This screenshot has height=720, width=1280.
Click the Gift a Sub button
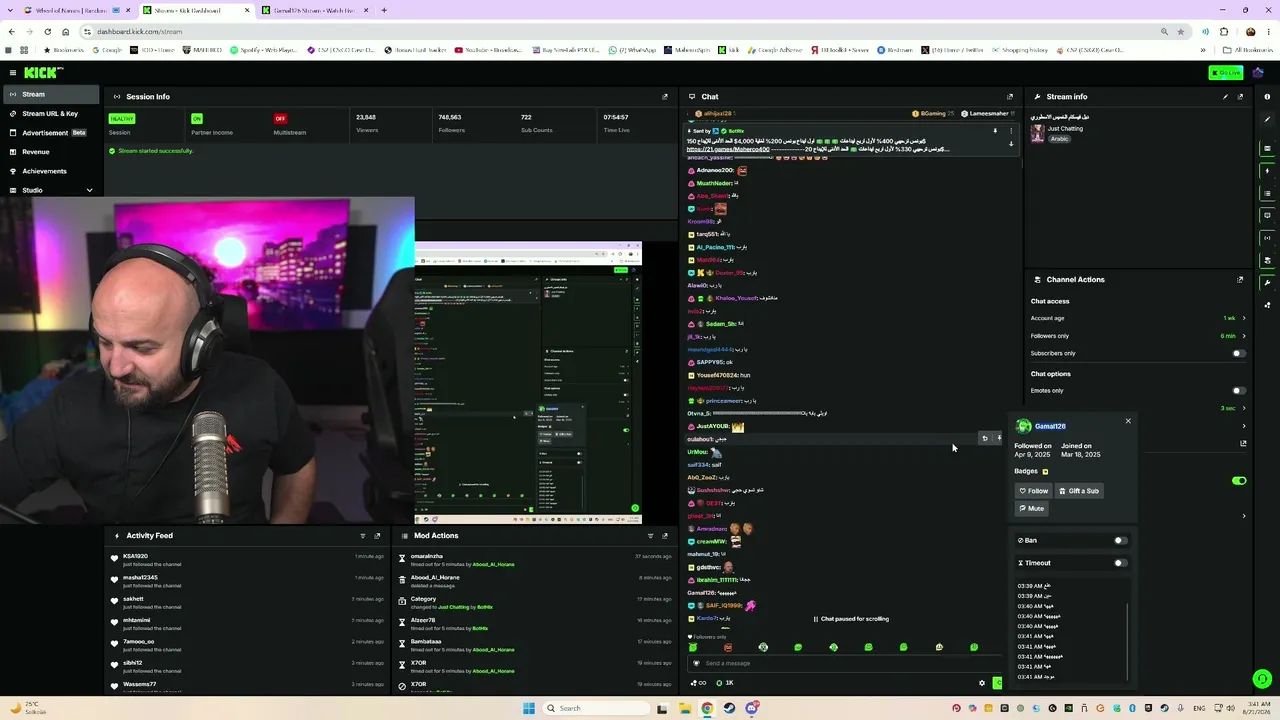tap(1079, 491)
